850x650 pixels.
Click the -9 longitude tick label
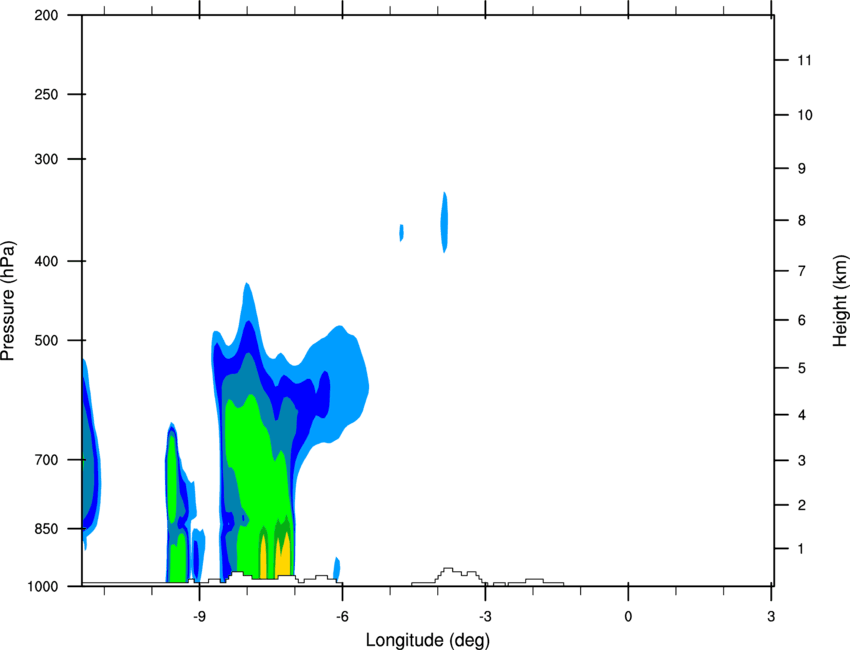tap(199, 616)
